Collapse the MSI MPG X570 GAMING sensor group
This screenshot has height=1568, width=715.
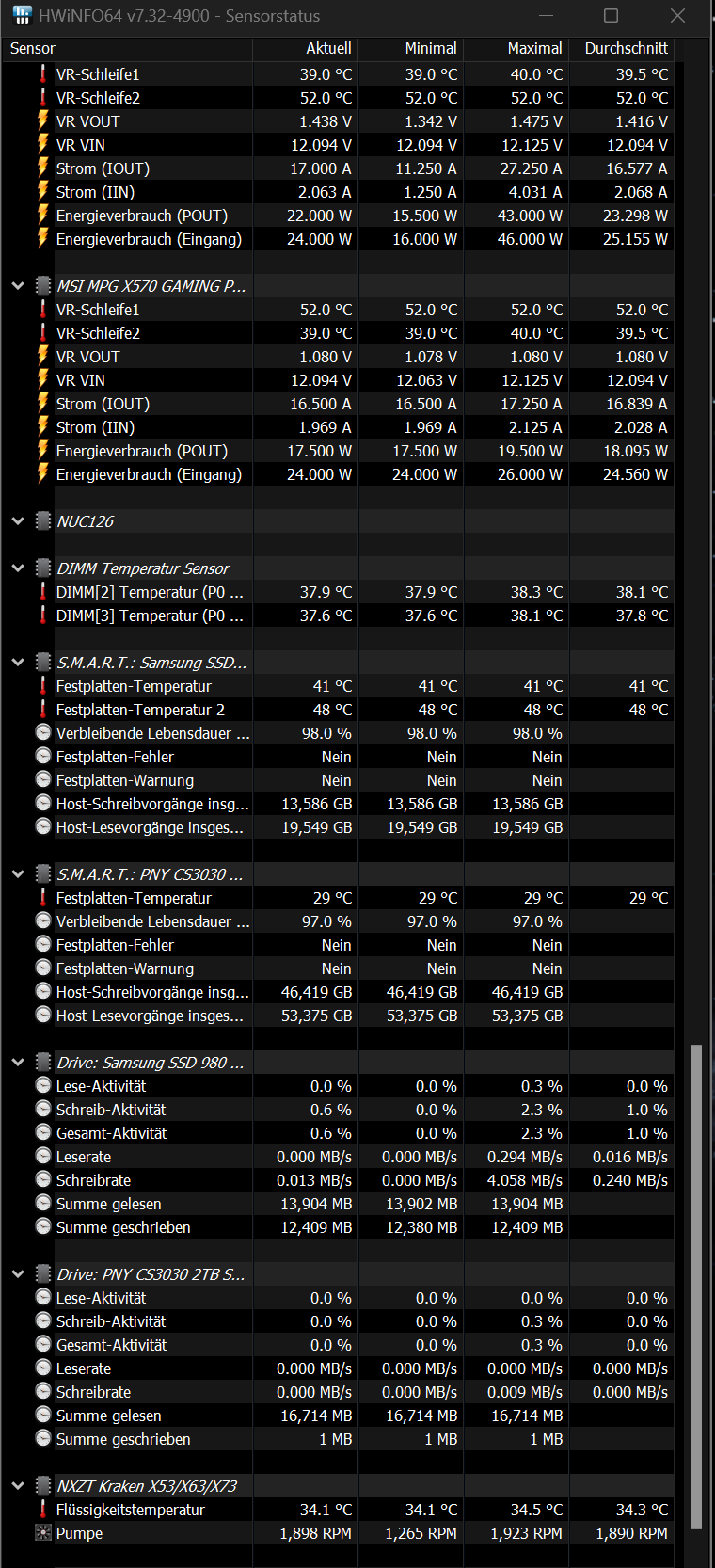point(18,286)
